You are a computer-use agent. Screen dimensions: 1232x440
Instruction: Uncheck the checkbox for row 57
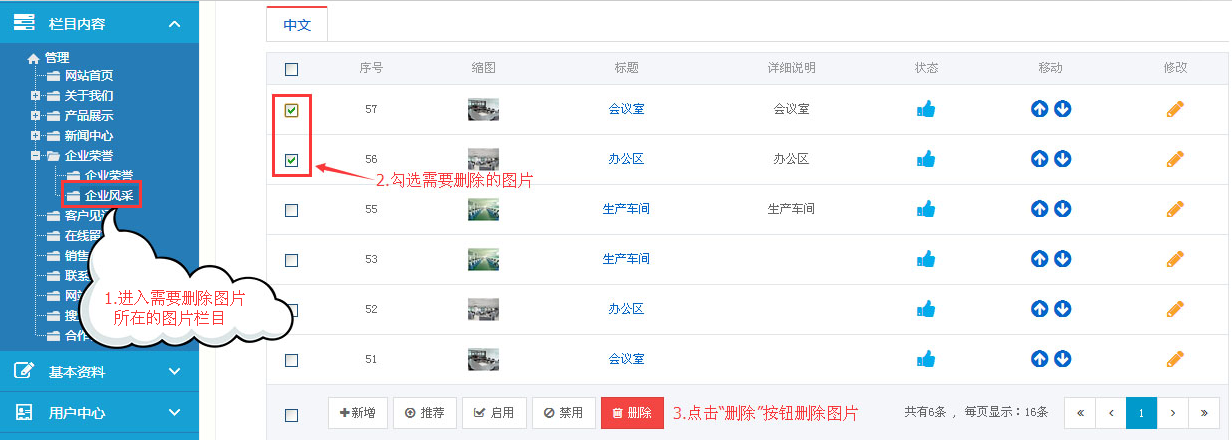(291, 110)
